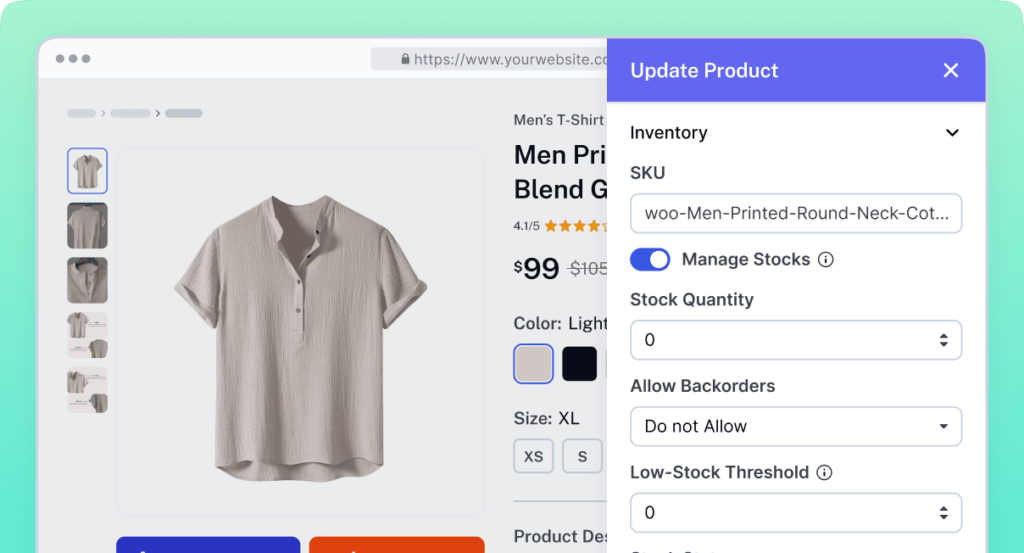Select the black color swatch
The image size is (1024, 553).
click(579, 364)
